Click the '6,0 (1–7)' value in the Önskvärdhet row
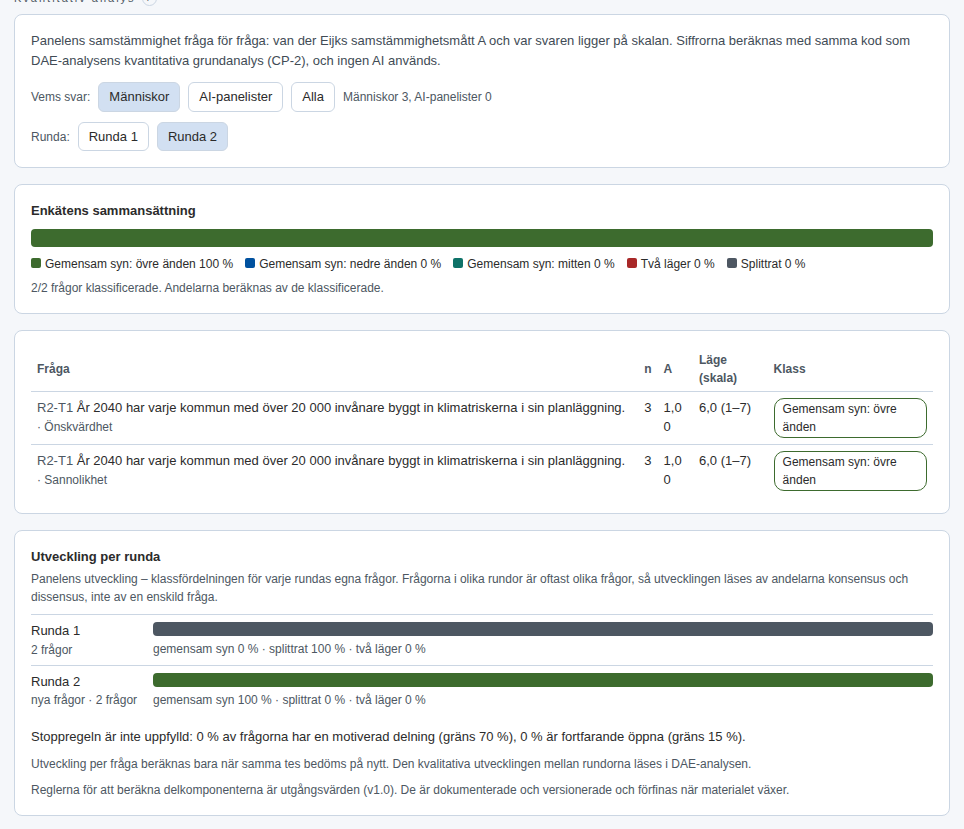This screenshot has width=964, height=829. pyautogui.click(x=725, y=408)
